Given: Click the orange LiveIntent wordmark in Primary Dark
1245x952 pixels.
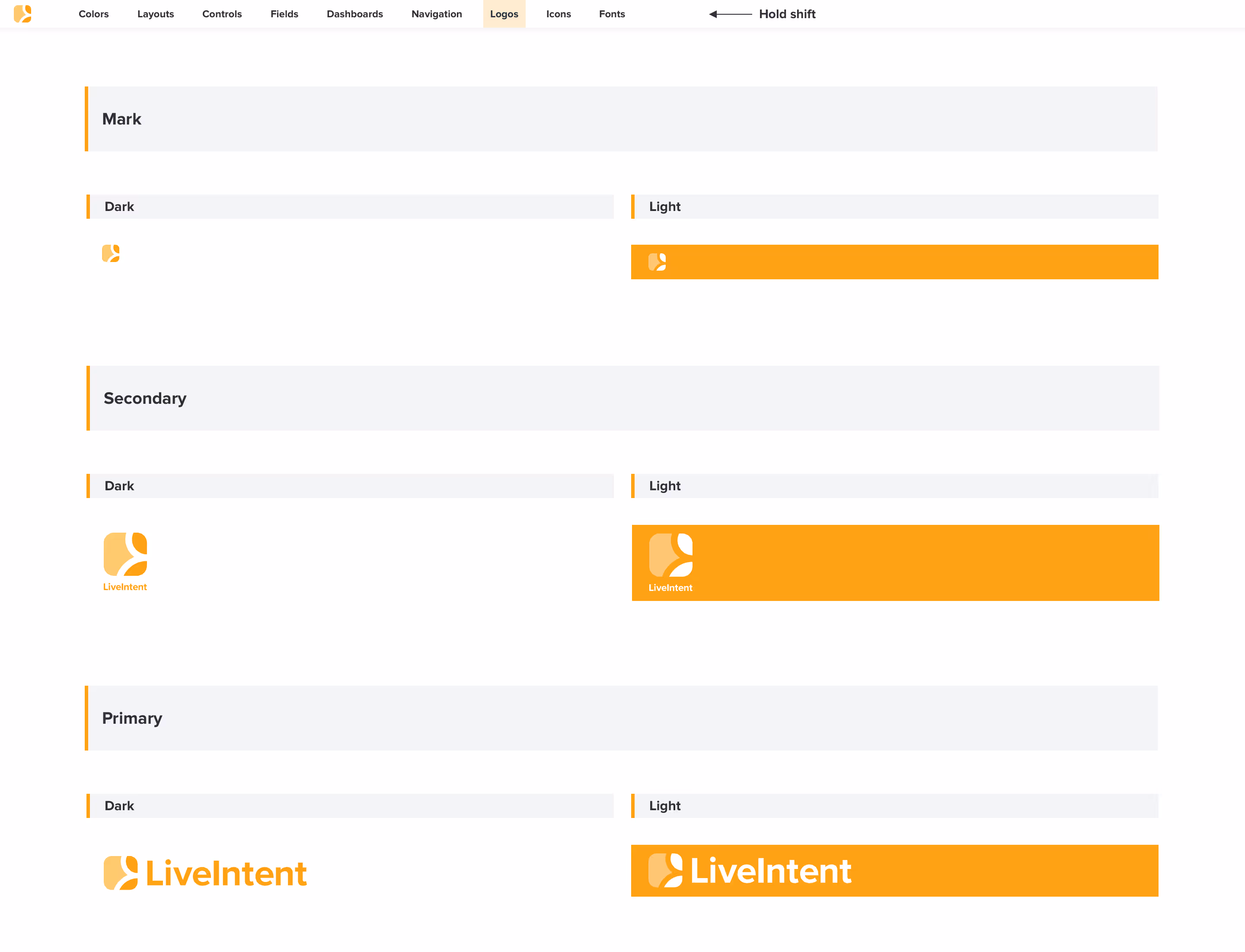Looking at the screenshot, I should pyautogui.click(x=227, y=873).
